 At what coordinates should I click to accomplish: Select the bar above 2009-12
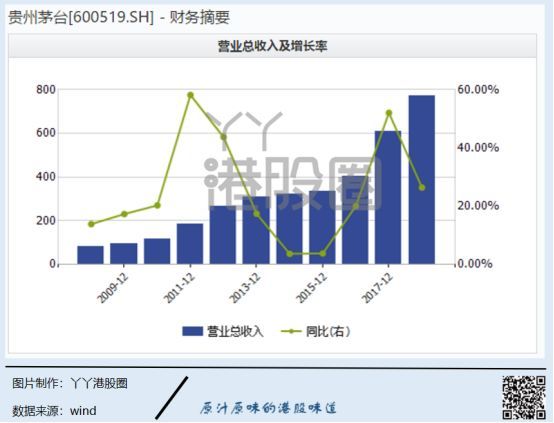[124, 253]
